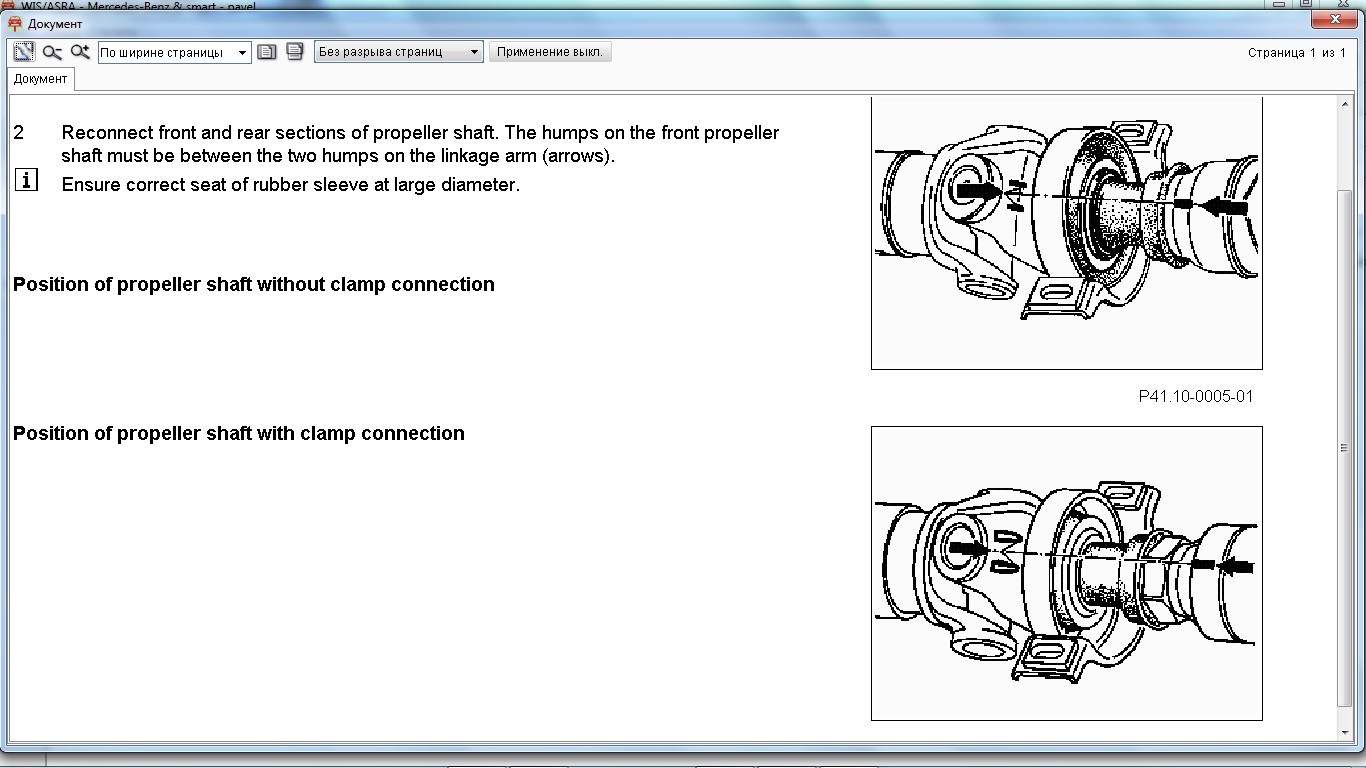1366x768 pixels.
Task: Click the clamp connection propeller shaft illustration
Action: pyautogui.click(x=1066, y=573)
